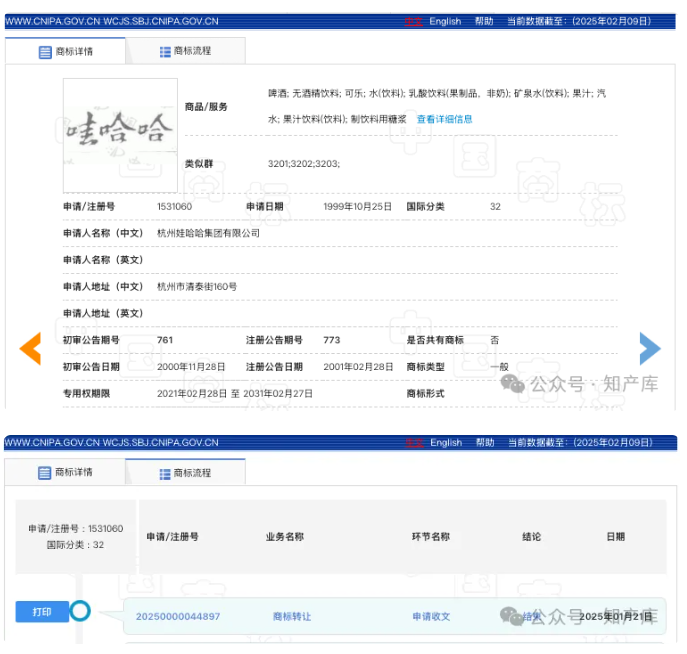
Task: Select 中文 language in details page header
Action: (413, 21)
